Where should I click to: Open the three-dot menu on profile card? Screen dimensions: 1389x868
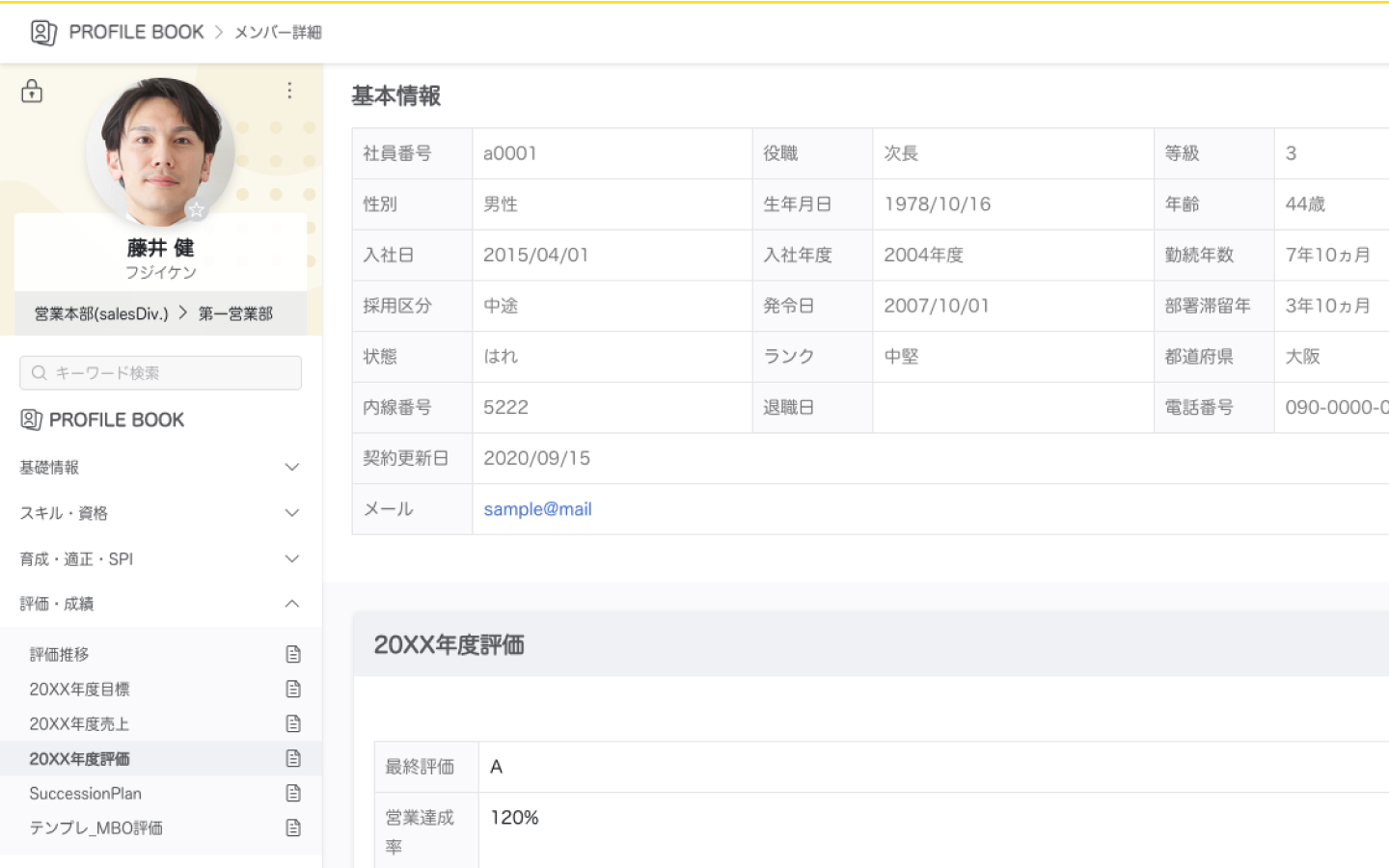pyautogui.click(x=289, y=91)
